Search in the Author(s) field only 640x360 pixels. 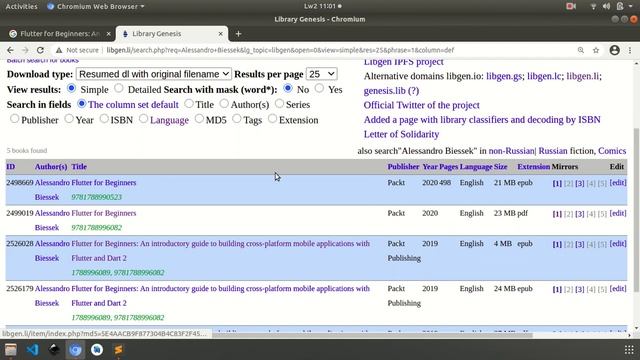pyautogui.click(x=224, y=104)
